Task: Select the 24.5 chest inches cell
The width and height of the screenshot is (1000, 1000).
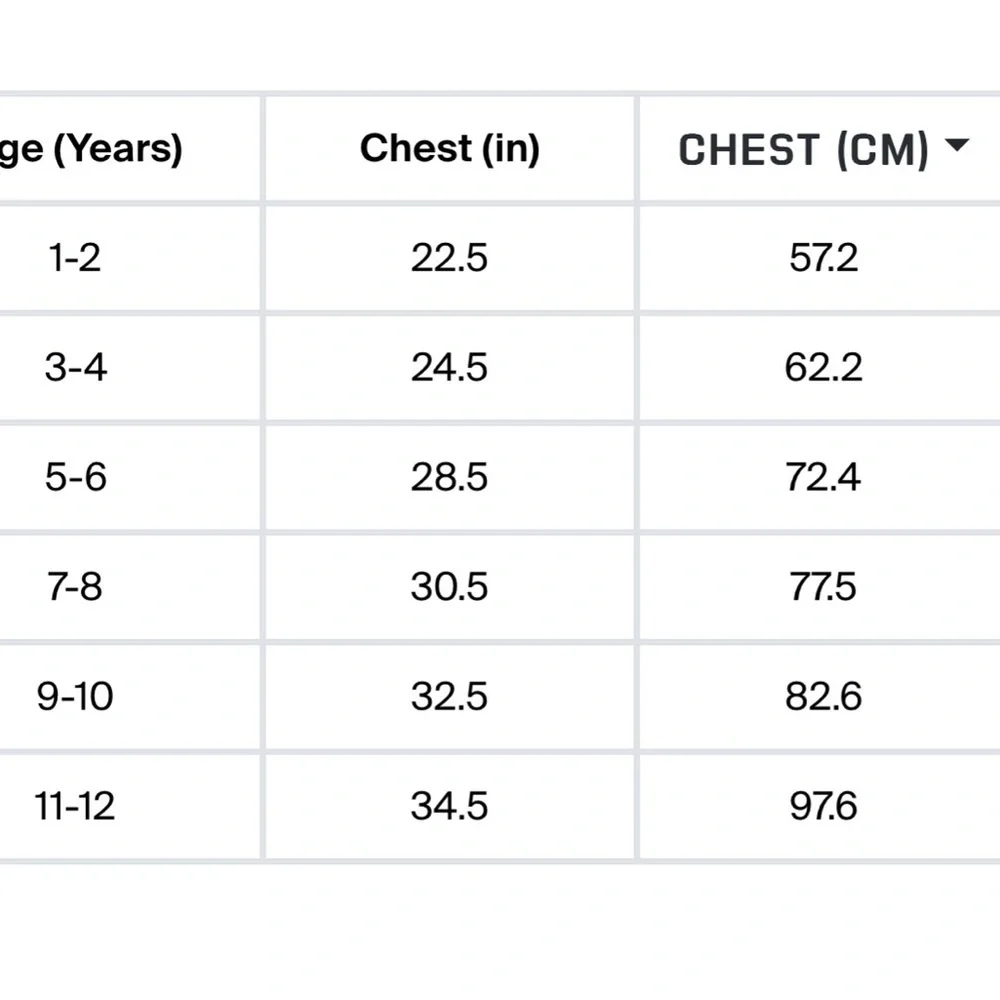Action: (450, 368)
